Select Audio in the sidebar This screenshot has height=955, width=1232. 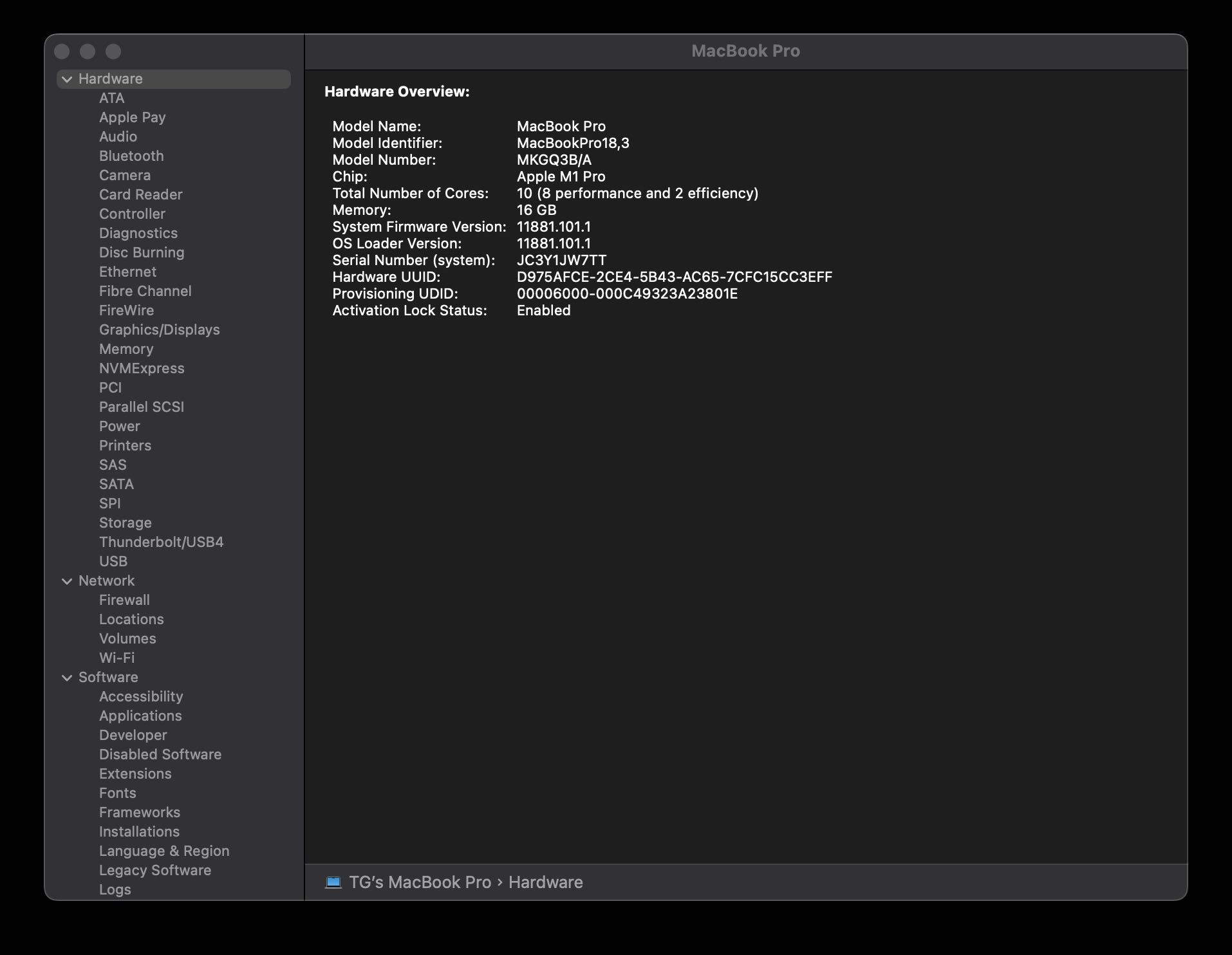coord(118,137)
